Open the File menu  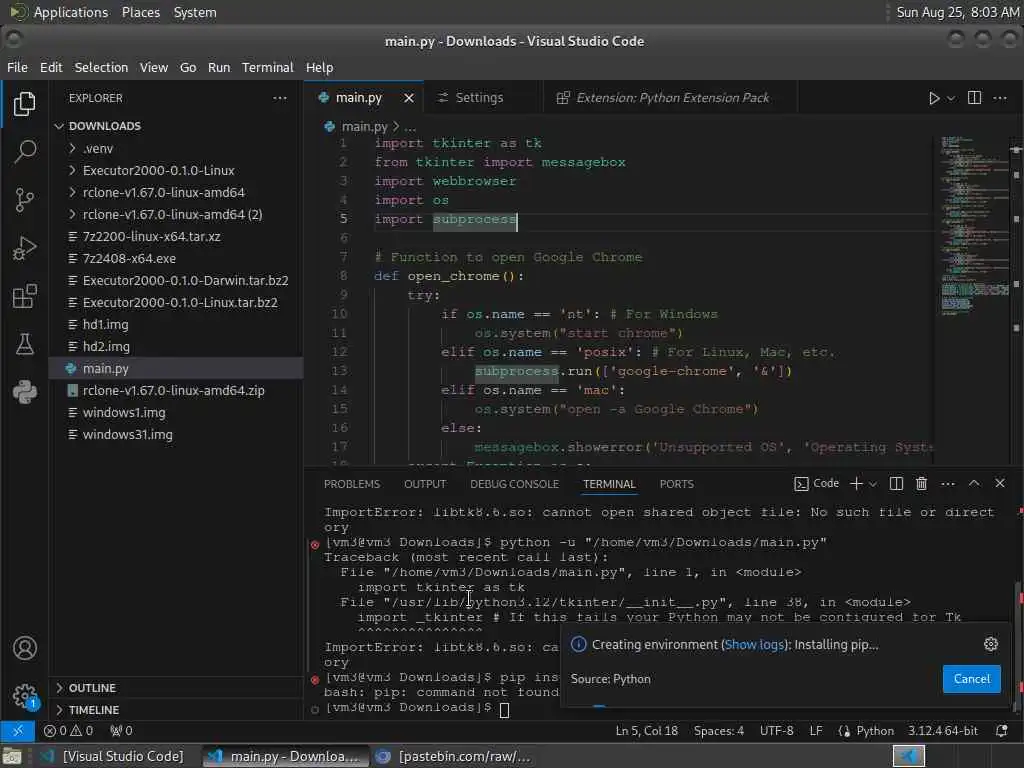[x=18, y=67]
